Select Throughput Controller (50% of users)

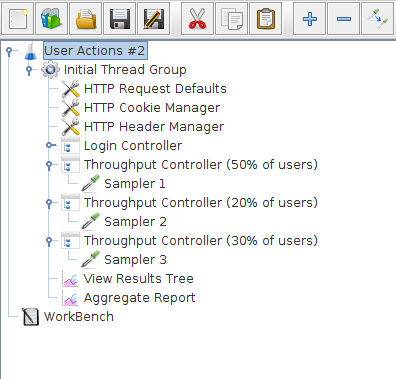point(201,165)
